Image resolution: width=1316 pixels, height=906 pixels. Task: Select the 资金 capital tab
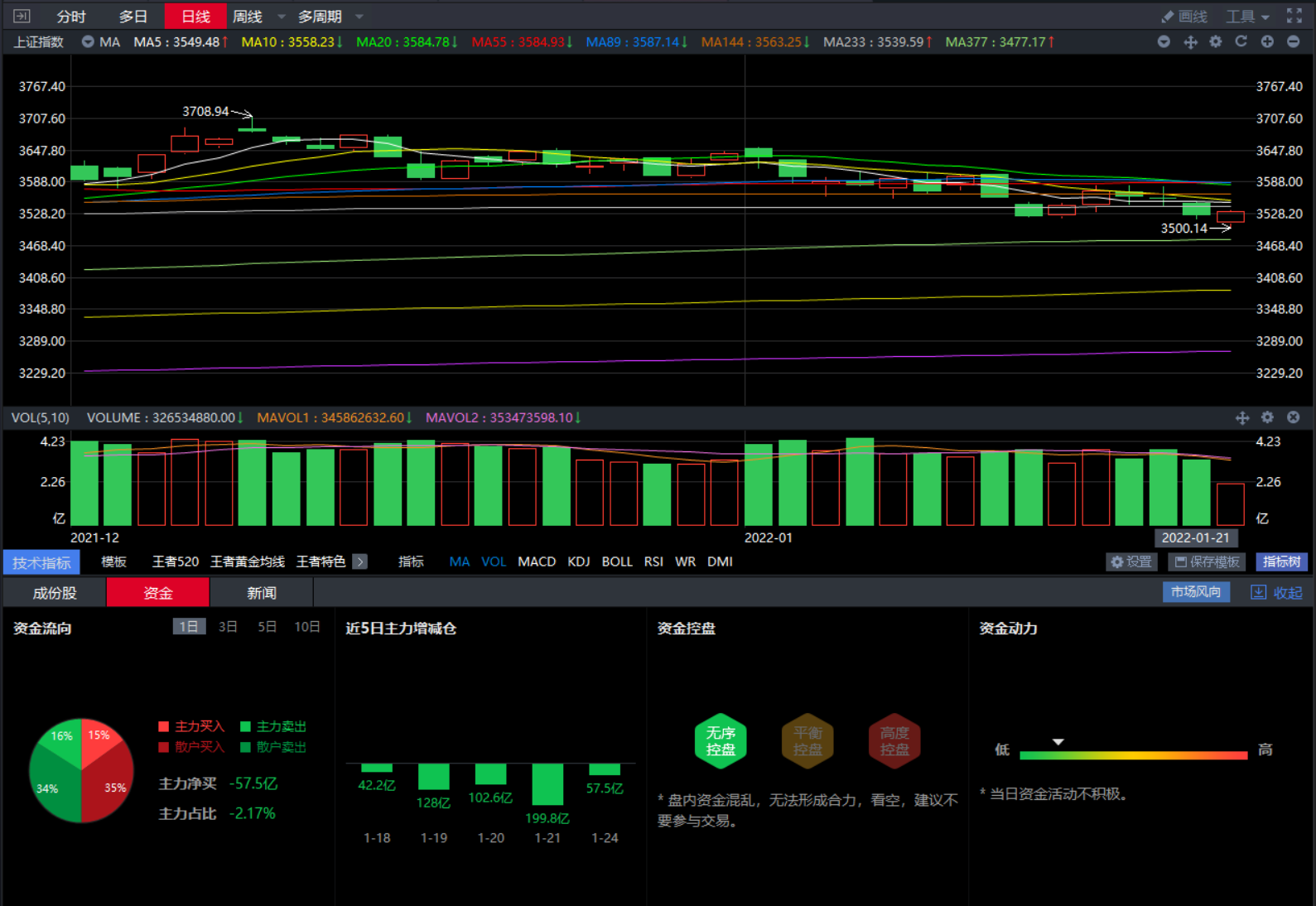(x=157, y=593)
